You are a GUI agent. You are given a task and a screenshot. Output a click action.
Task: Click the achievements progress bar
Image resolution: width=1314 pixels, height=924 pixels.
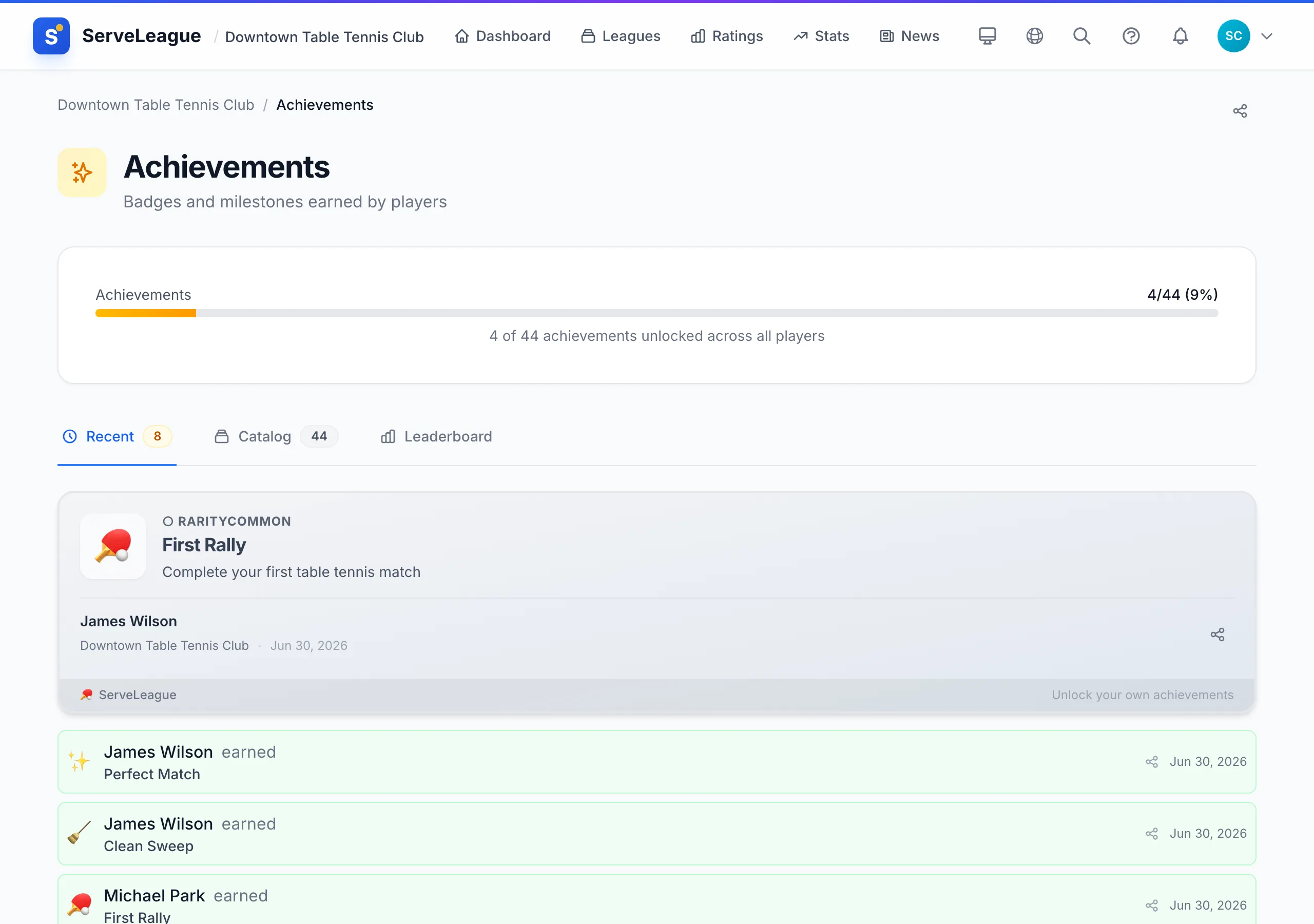(x=656, y=313)
